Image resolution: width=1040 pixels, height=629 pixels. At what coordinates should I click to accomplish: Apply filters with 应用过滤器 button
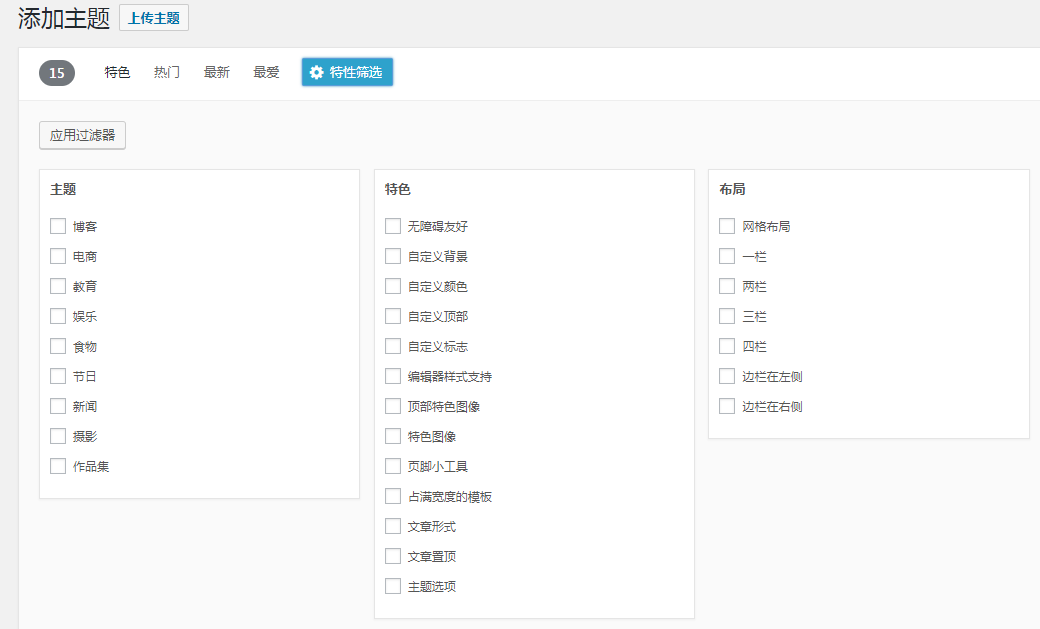click(82, 135)
